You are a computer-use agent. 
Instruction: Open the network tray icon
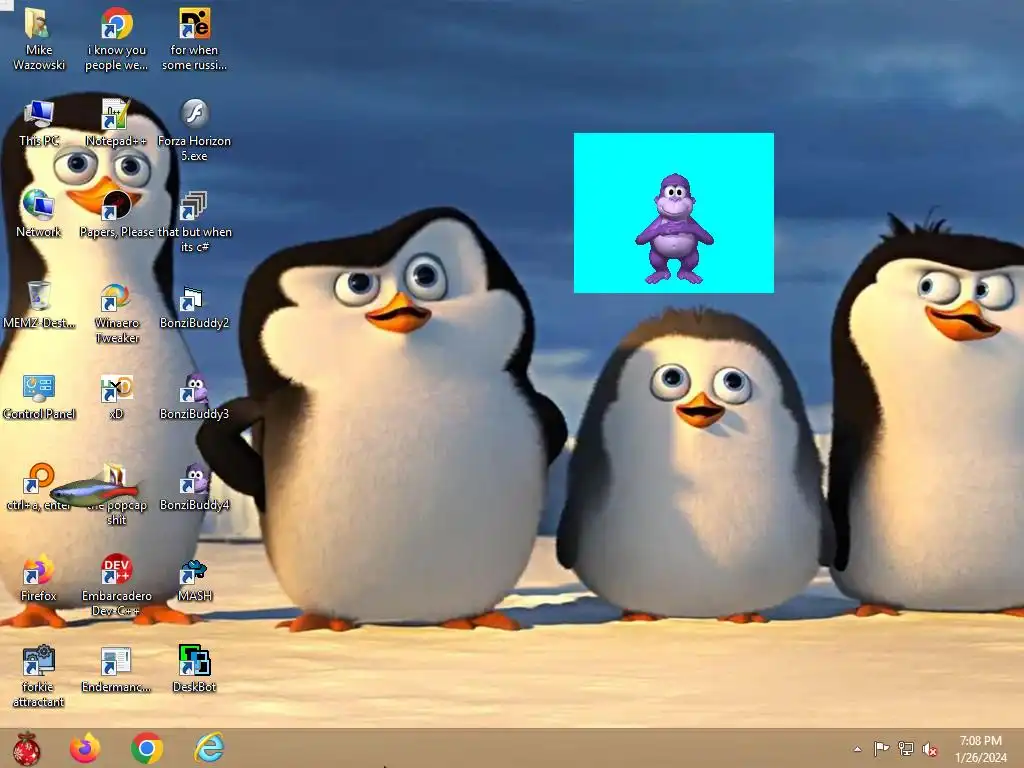[x=906, y=749]
